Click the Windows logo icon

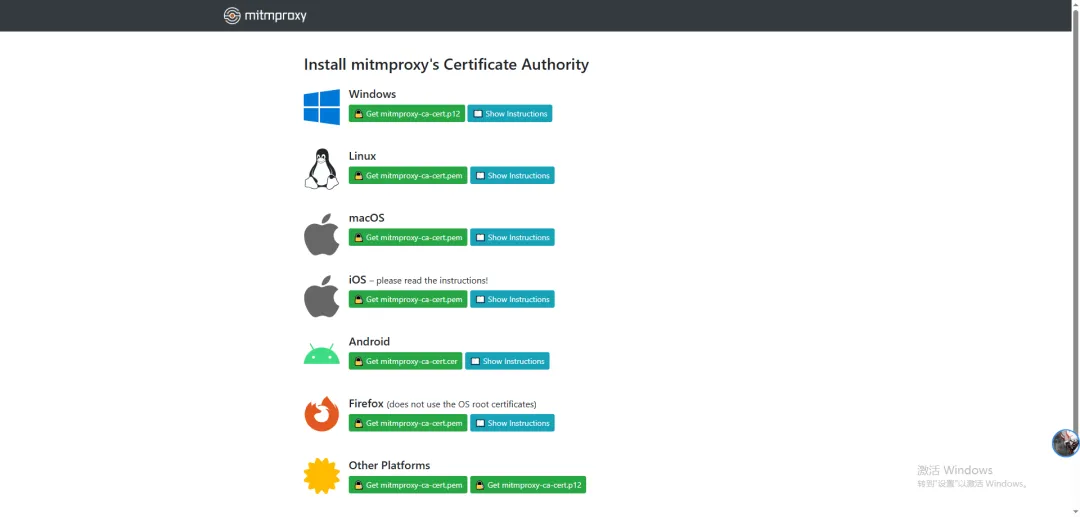(x=322, y=107)
